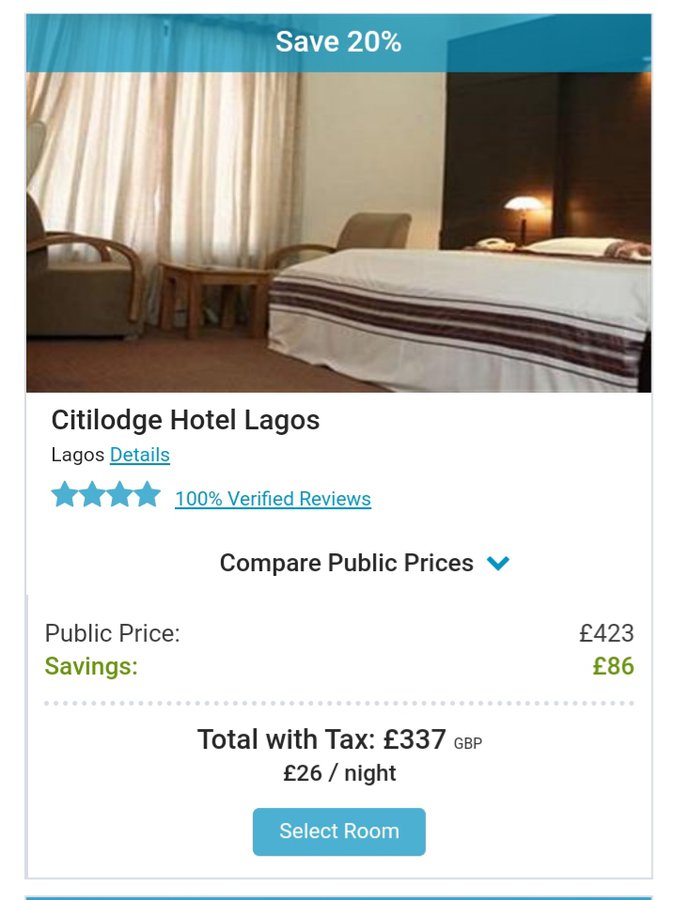Open the 100% Verified Reviews link
The width and height of the screenshot is (675, 900).
click(272, 499)
